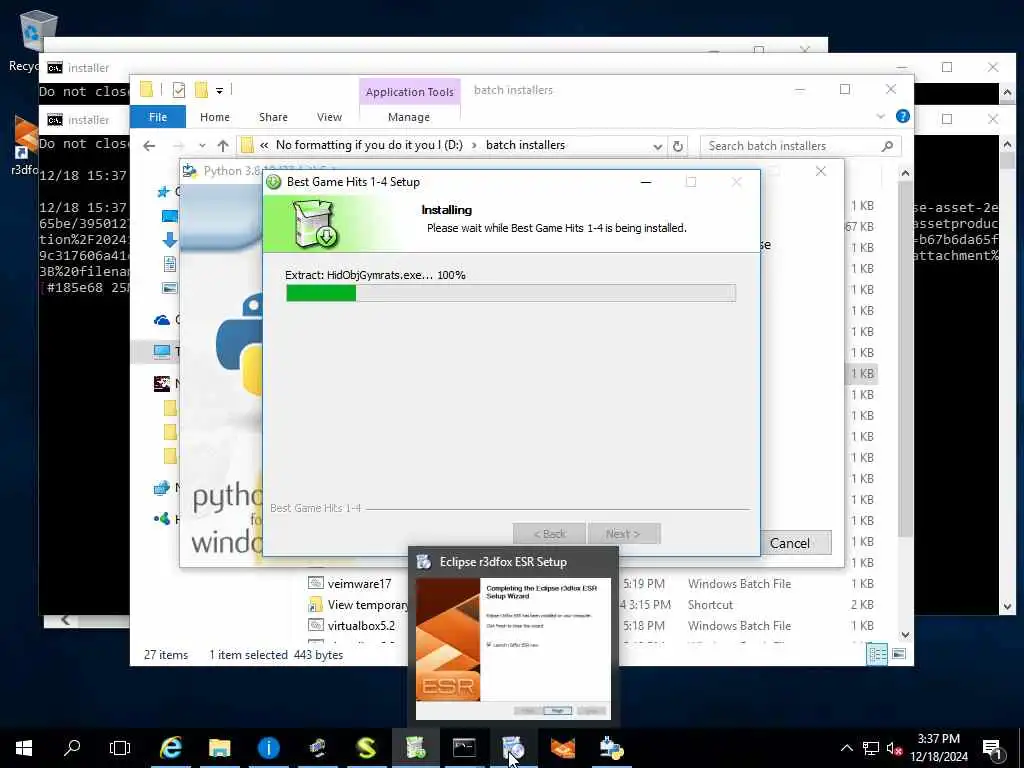Refresh the Explorer address bar
This screenshot has height=768, width=1024.
[678, 146]
